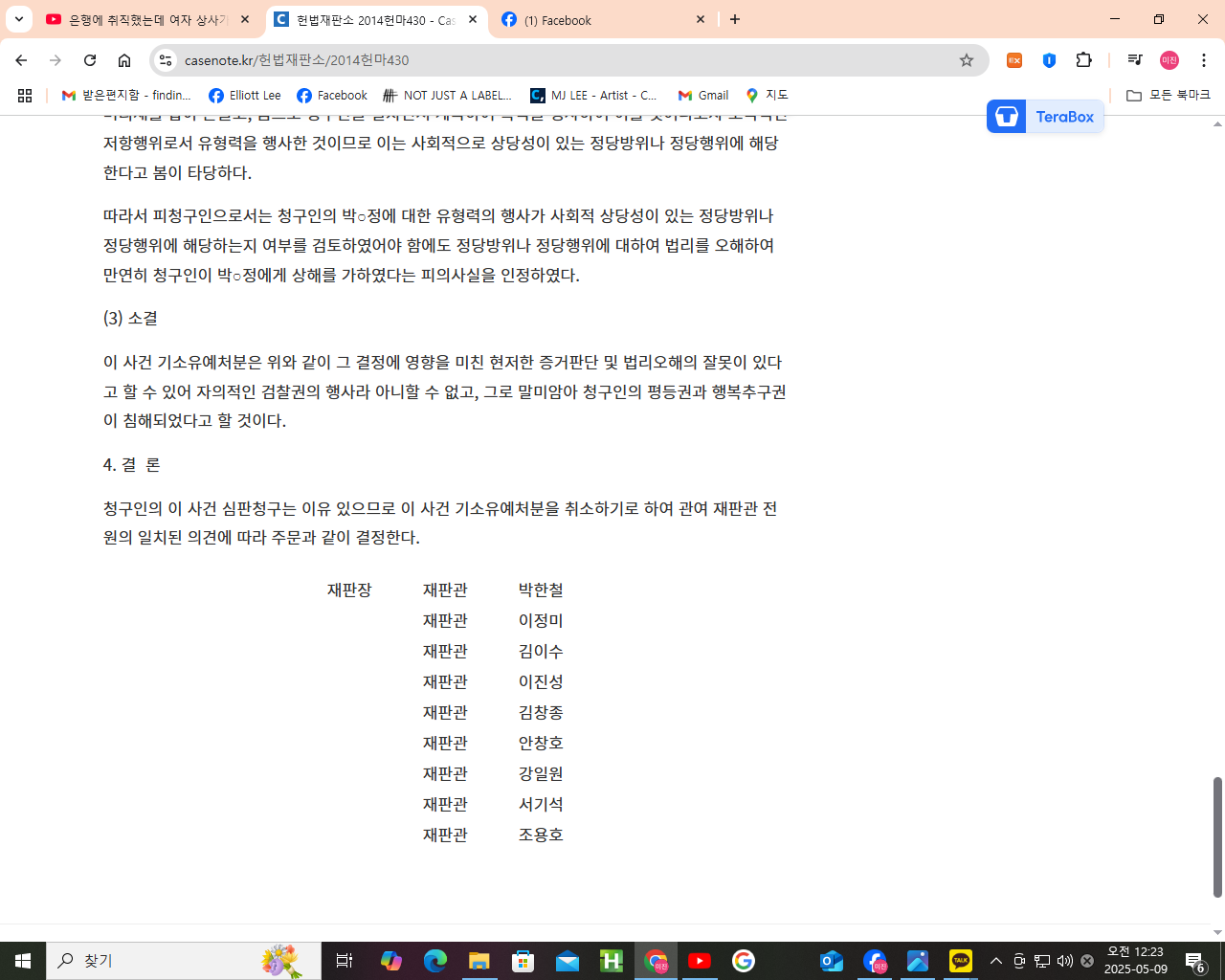Screen dimensions: 1225x980
Task: Open the NOT JUST A LABEL bookmark
Action: [448, 96]
